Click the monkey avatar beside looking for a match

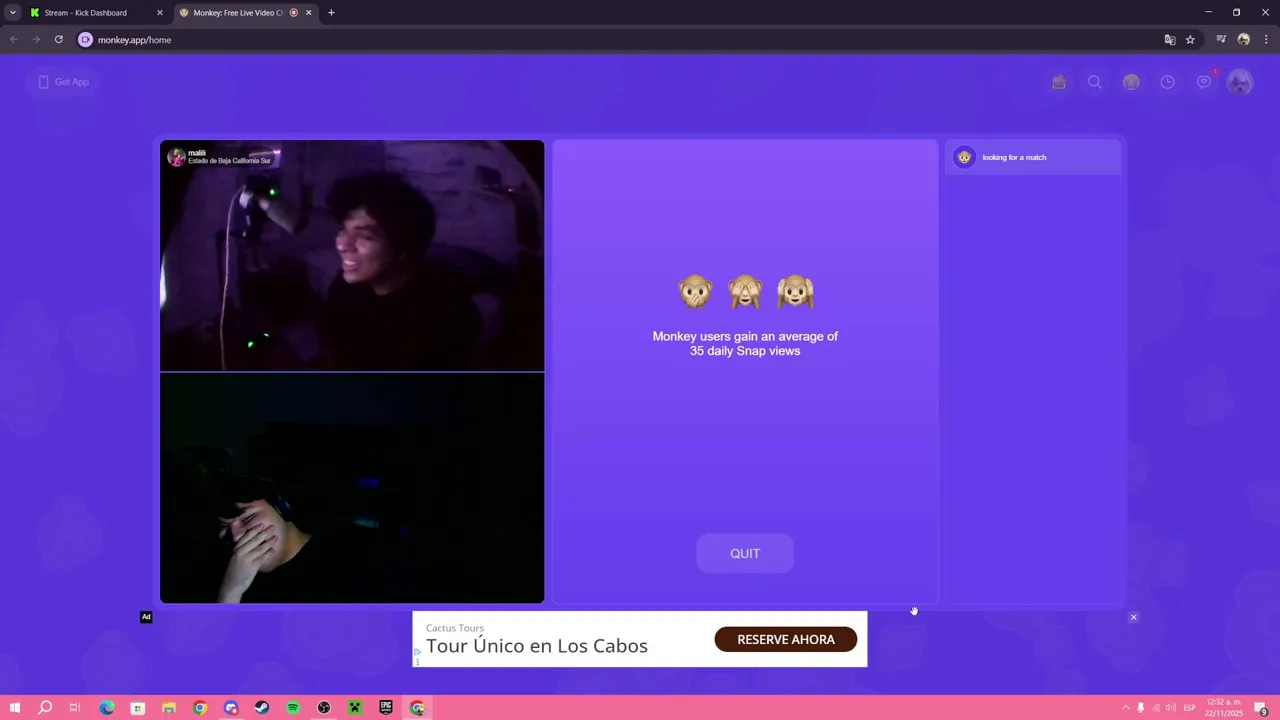click(964, 157)
